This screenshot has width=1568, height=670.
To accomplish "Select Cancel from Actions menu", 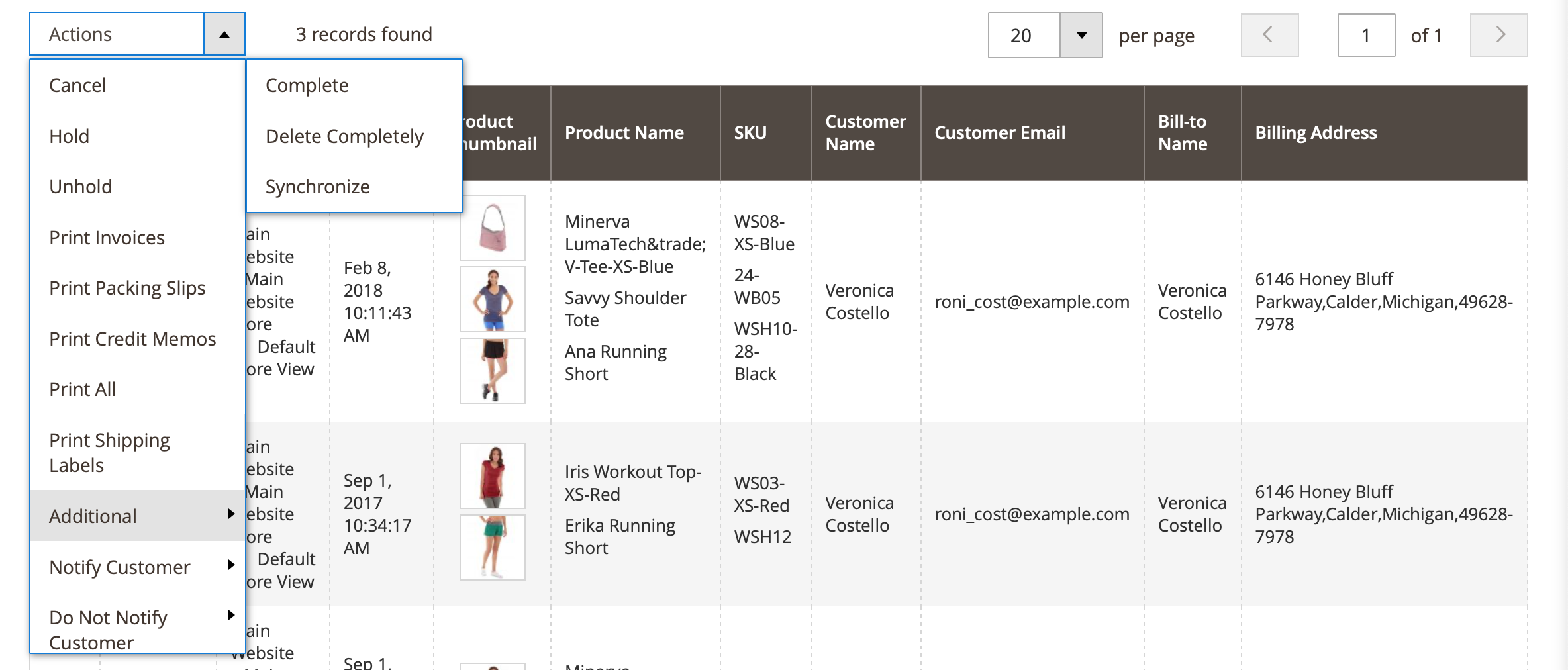I will [138, 85].
